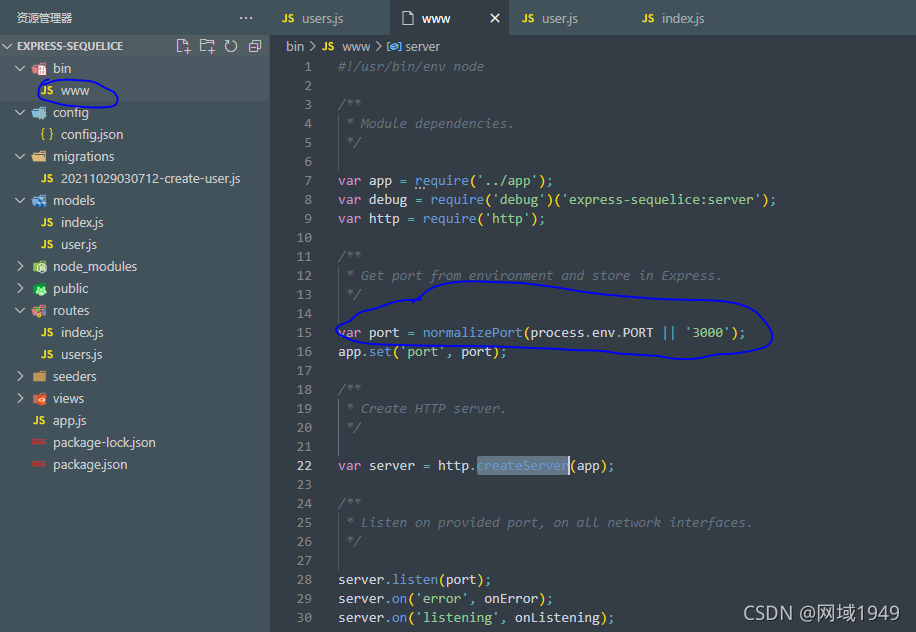916x632 pixels.
Task: Collapse the bin folder chevron
Action: point(20,68)
